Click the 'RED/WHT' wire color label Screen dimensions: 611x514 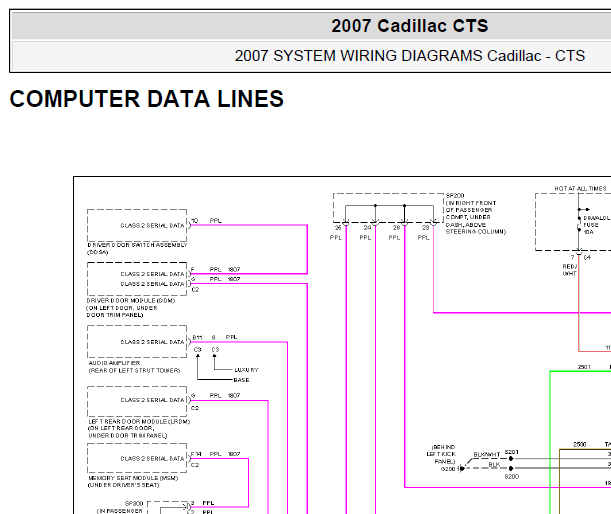(569, 270)
